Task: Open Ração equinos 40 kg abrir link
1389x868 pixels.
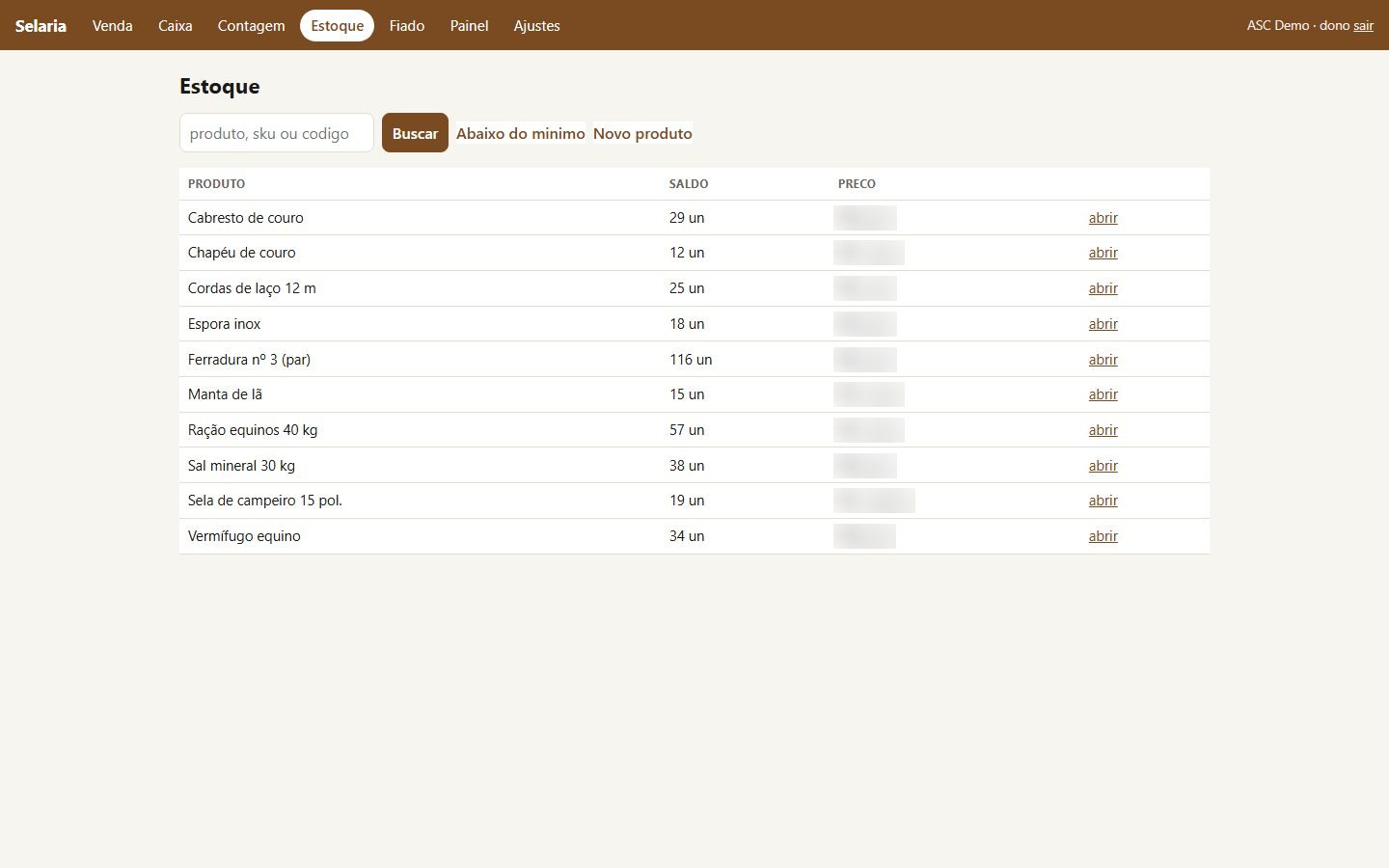Action: point(1103,430)
